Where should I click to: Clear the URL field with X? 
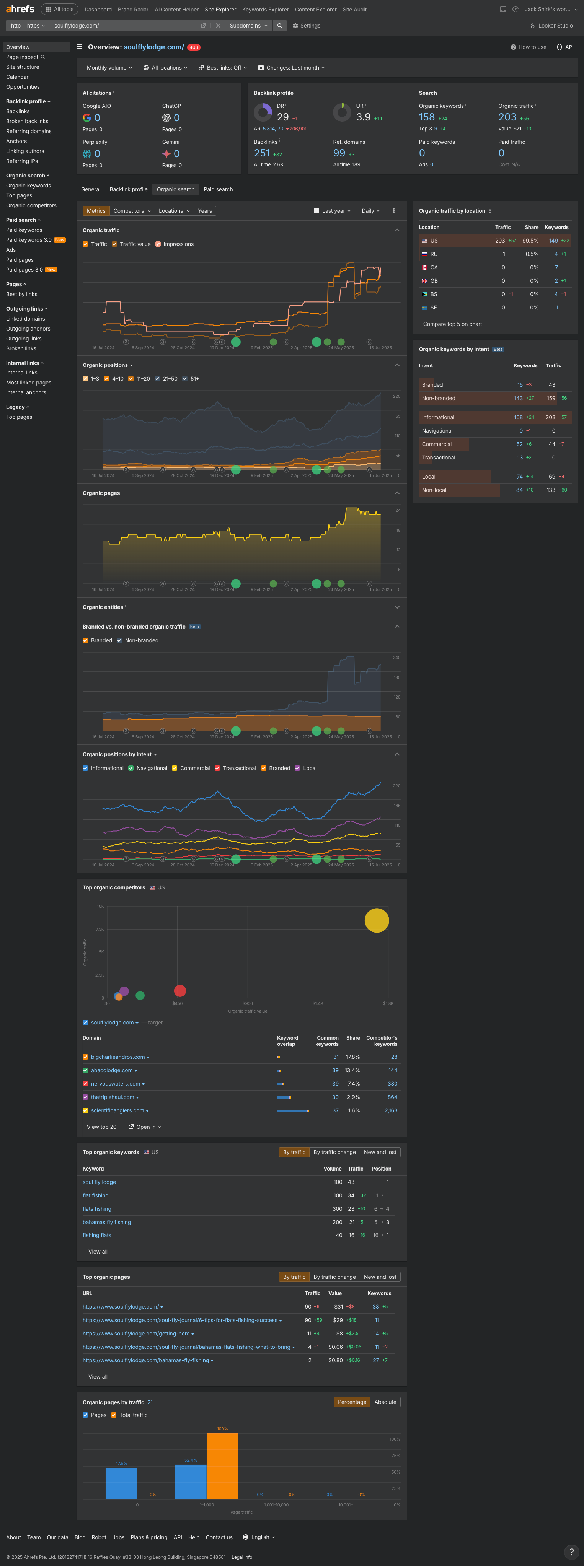tap(218, 26)
